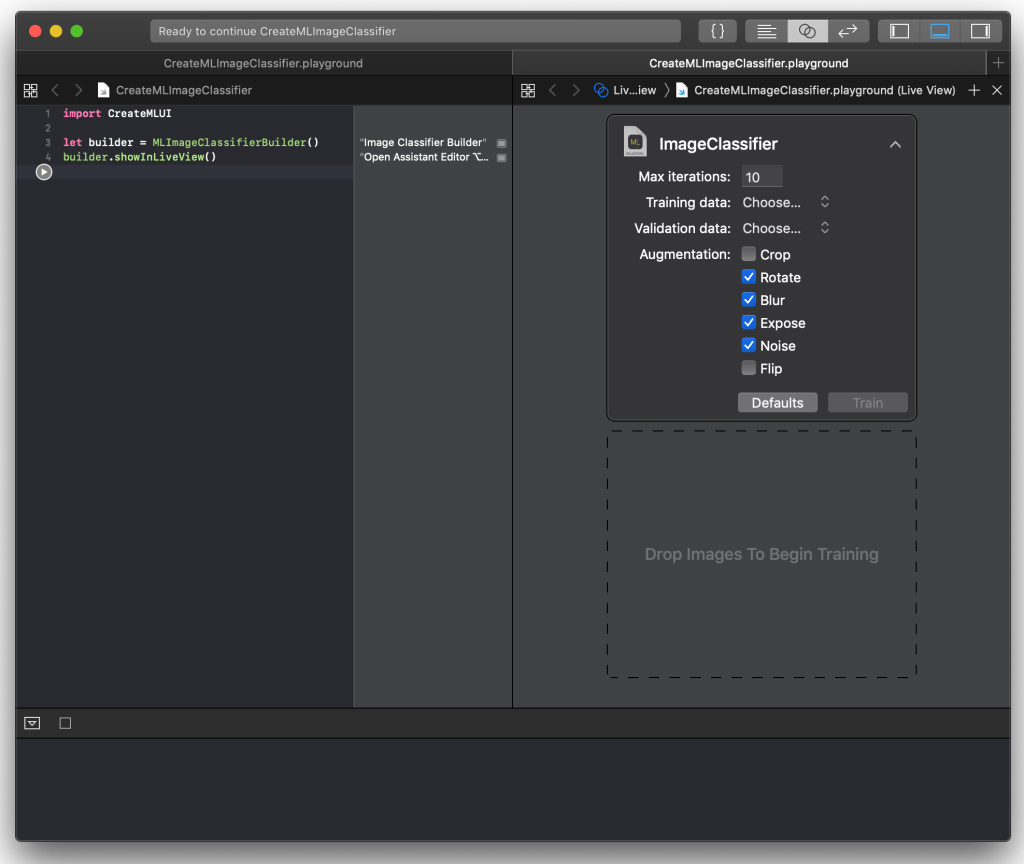Screen dimensions: 1024x864
Task: Go forward in the left editor history
Action: point(78,90)
